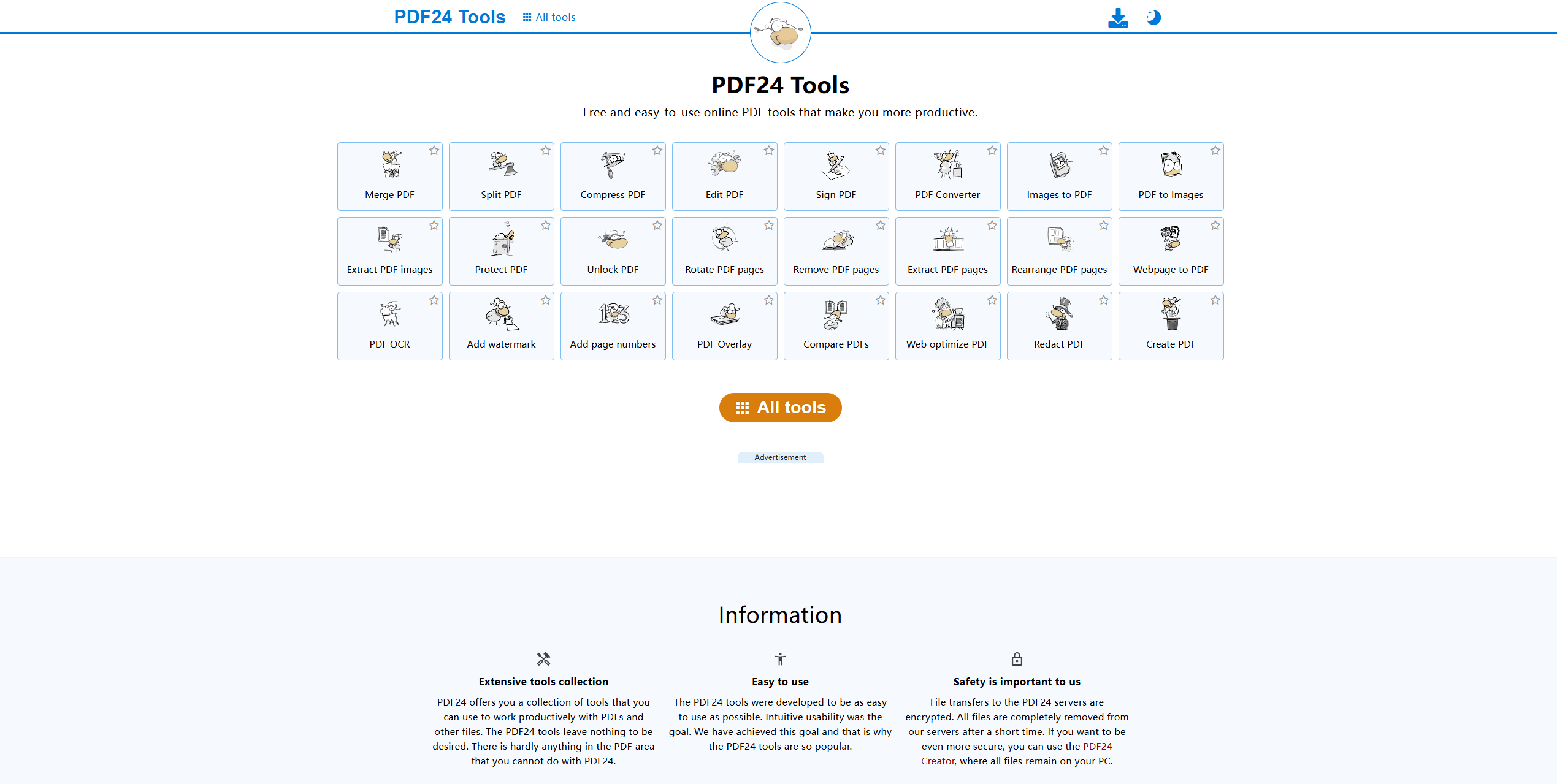Select the Compare PDFs tool

point(836,325)
